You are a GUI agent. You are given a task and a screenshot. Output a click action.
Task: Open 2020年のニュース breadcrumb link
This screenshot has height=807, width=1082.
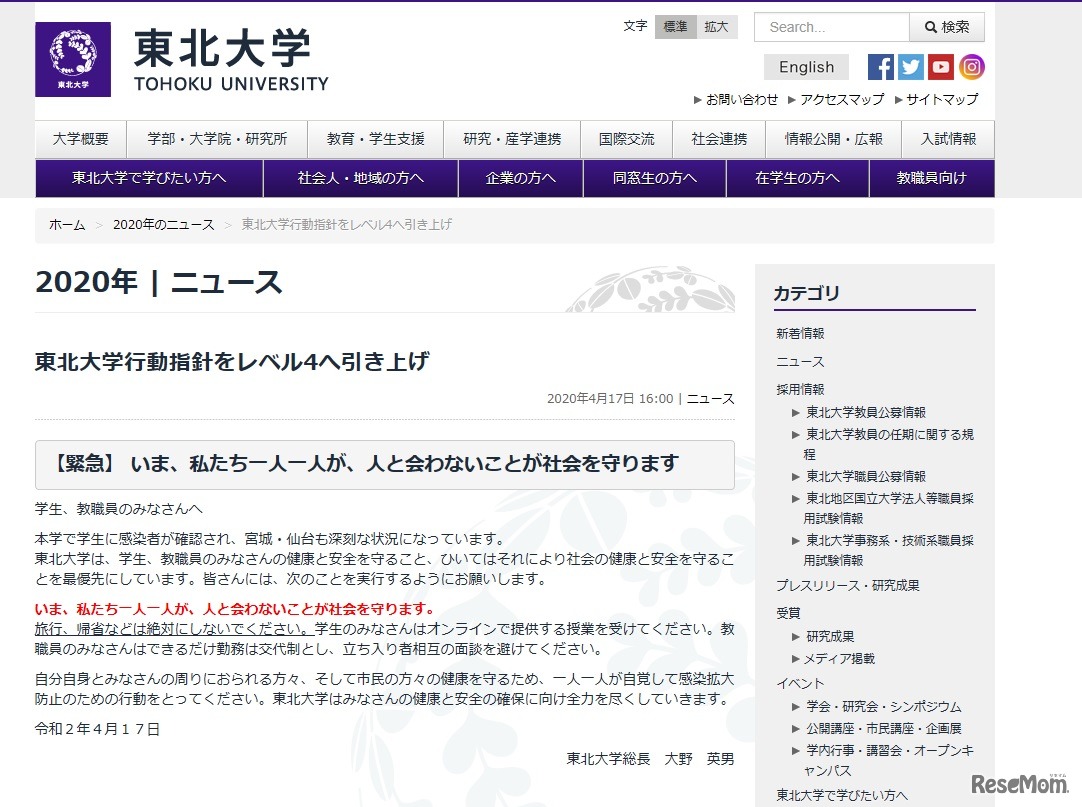pyautogui.click(x=163, y=225)
